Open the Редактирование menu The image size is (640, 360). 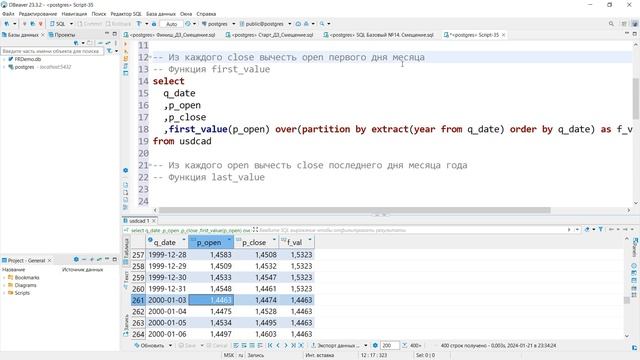(38, 14)
